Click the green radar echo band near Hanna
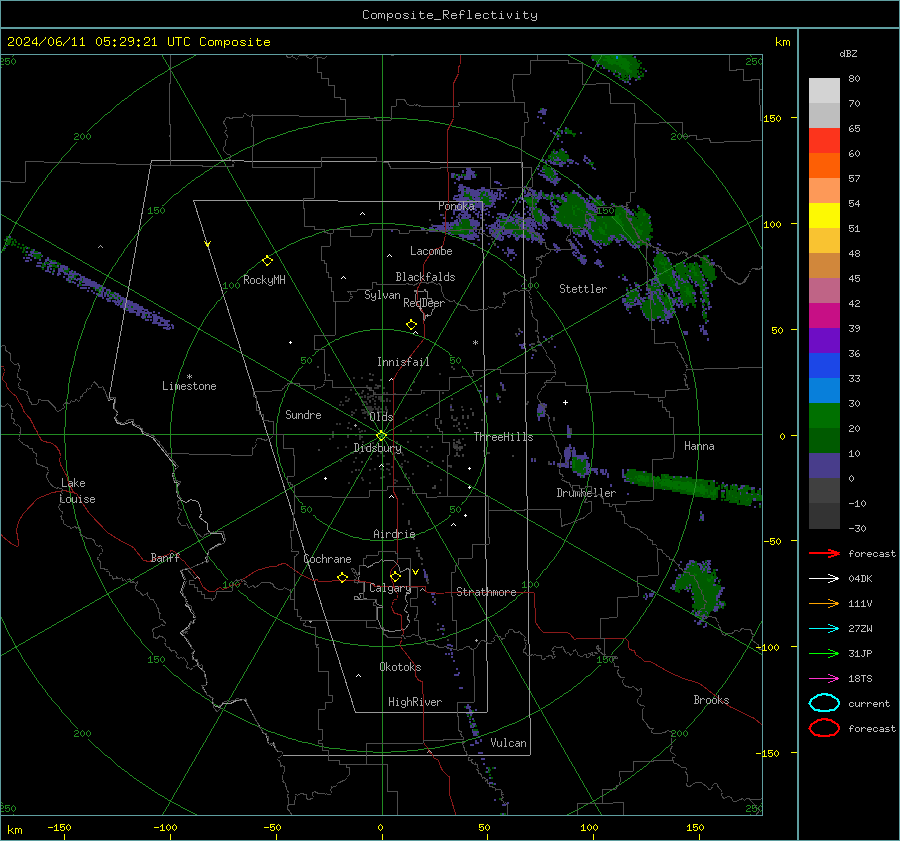The height and width of the screenshot is (841, 900). (692, 486)
